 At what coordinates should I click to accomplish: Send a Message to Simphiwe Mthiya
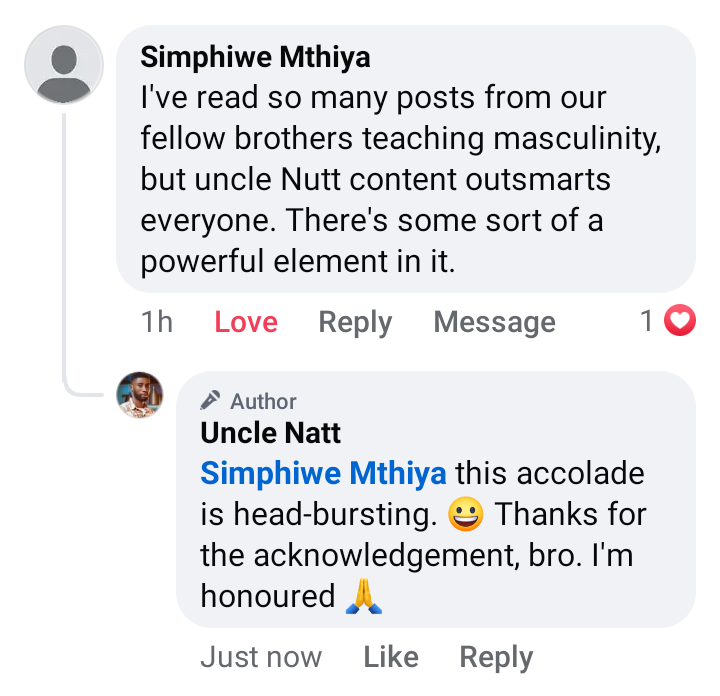494,322
